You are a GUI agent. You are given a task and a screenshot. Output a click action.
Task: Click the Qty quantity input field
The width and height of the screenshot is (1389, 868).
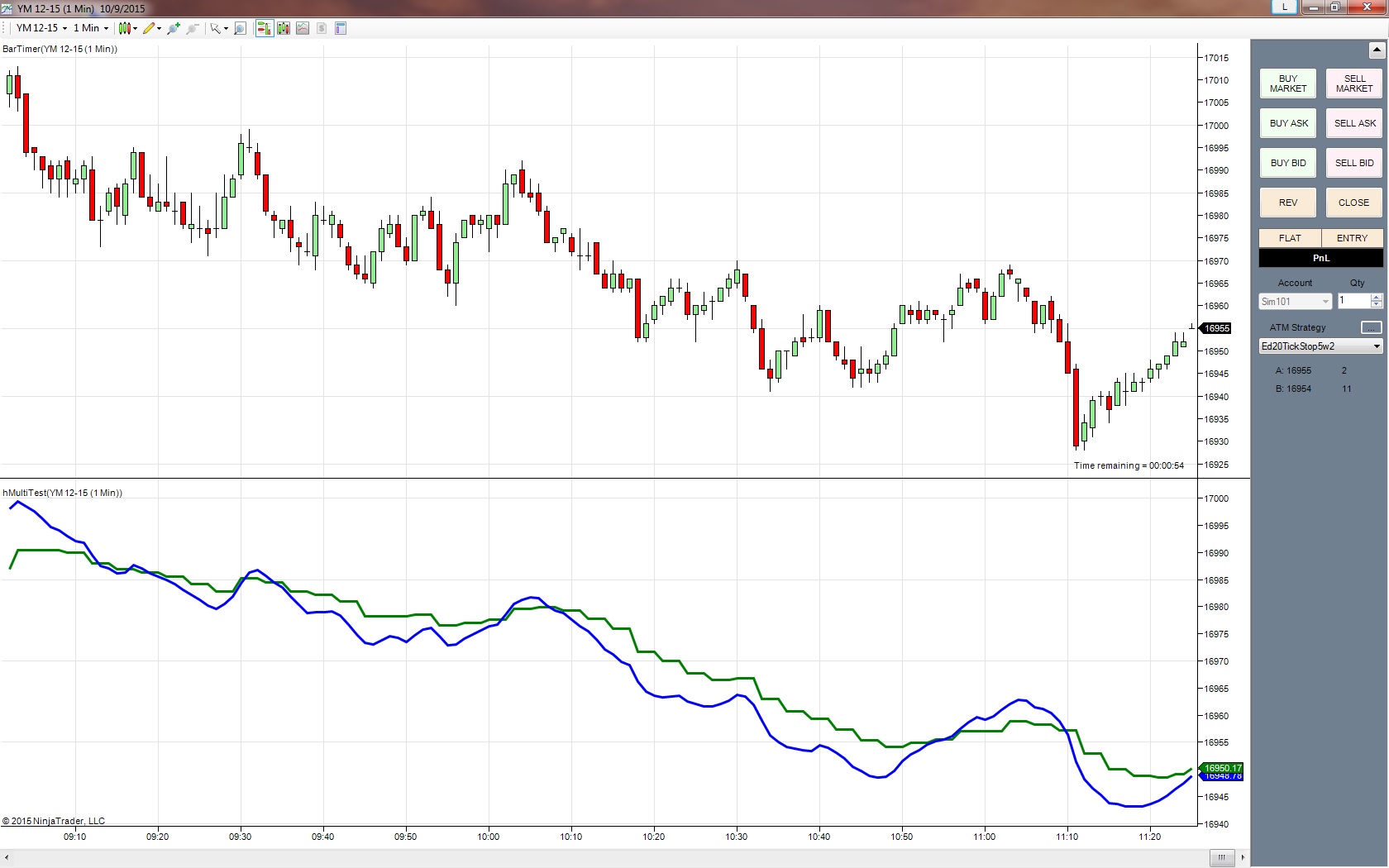[1353, 301]
